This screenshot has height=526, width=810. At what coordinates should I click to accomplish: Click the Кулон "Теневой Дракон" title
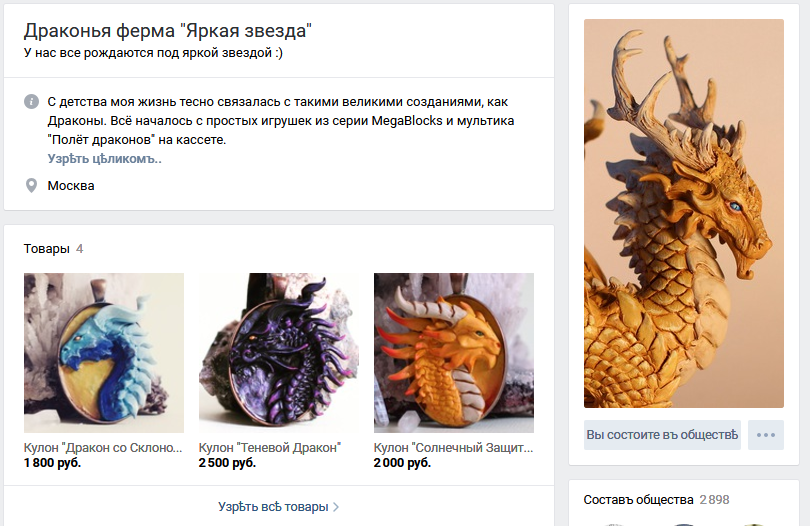pos(270,448)
